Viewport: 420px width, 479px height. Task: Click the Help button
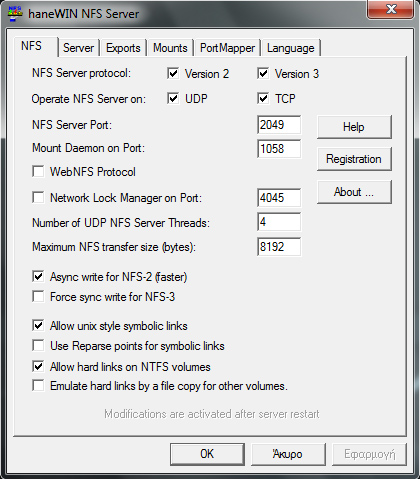(354, 127)
